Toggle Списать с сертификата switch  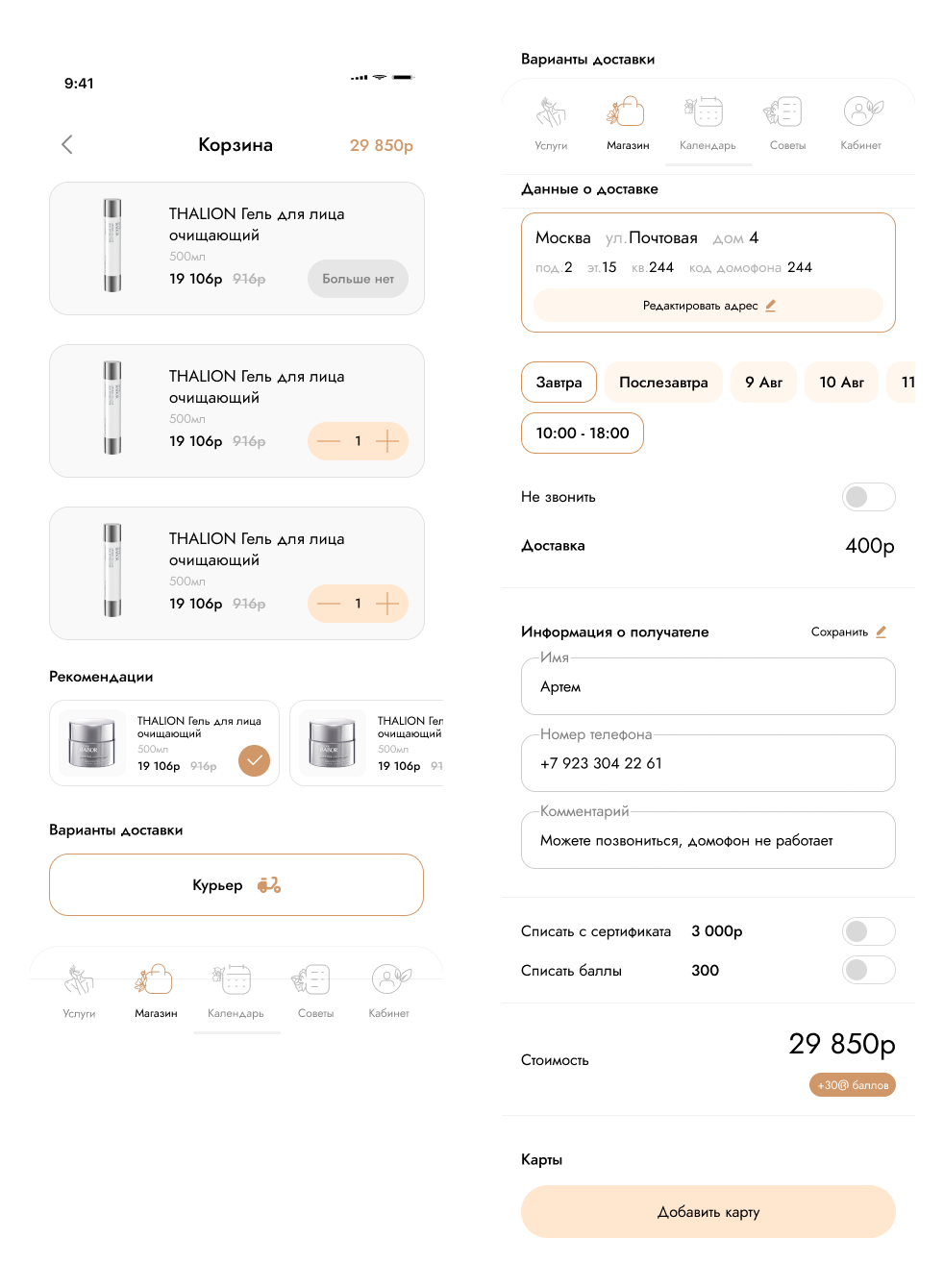coord(868,931)
